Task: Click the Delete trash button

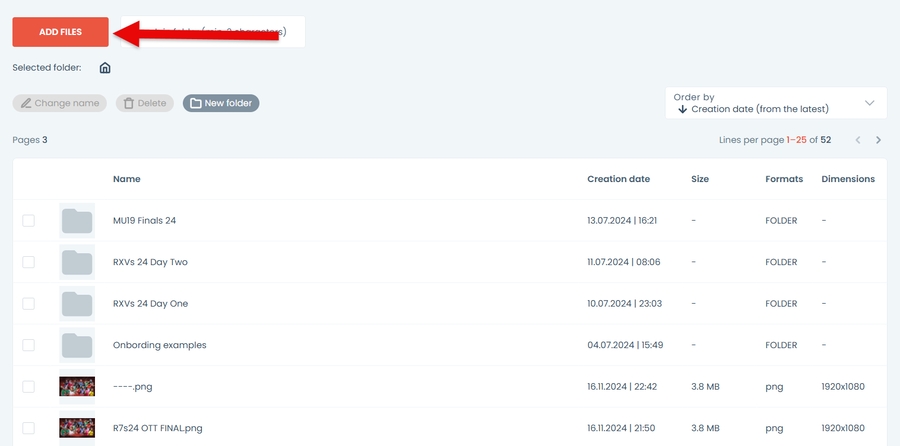Action: point(144,103)
